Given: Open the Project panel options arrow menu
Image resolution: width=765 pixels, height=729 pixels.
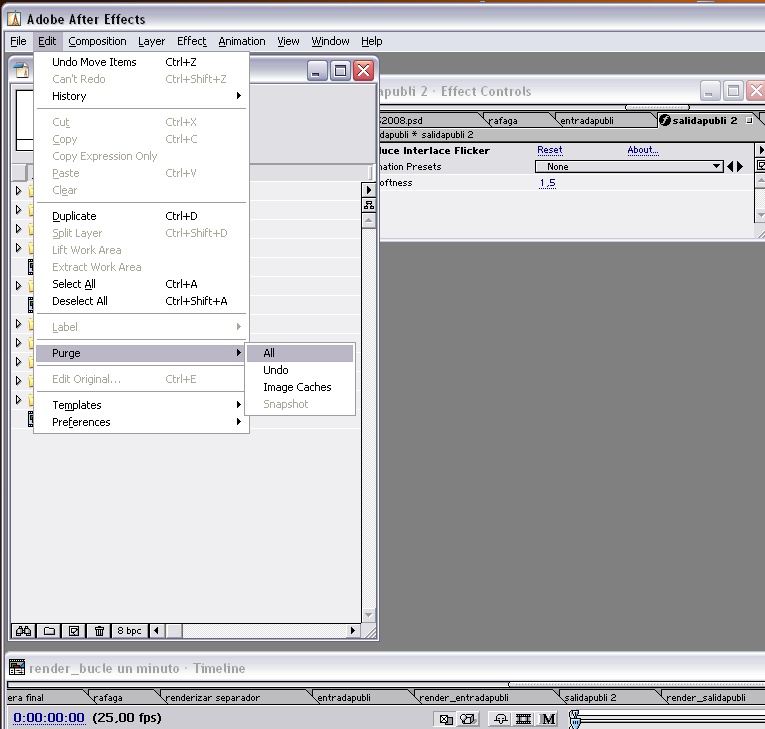Looking at the screenshot, I should click(369, 190).
